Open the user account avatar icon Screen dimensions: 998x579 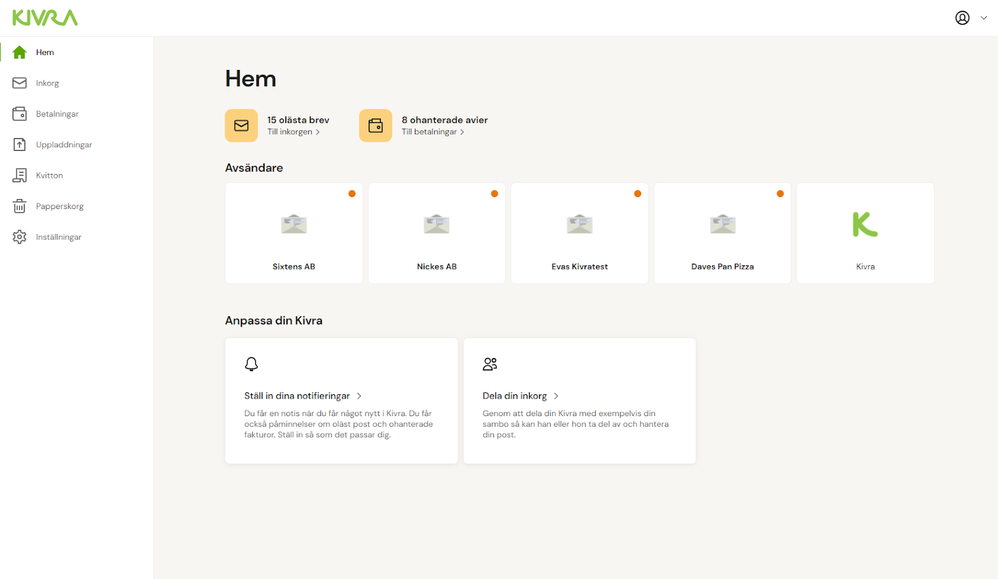(x=962, y=18)
